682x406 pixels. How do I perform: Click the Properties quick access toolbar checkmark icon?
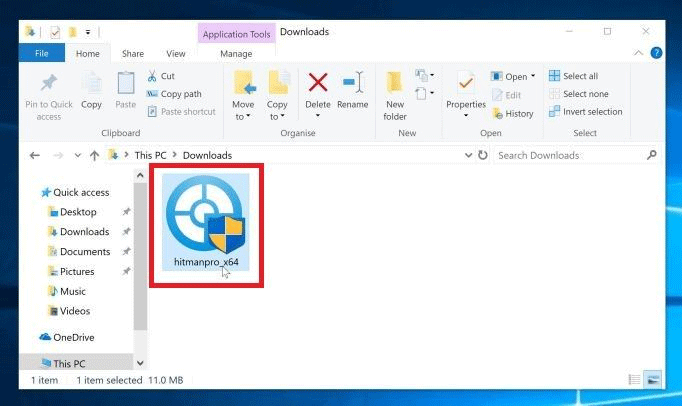[x=55, y=32]
